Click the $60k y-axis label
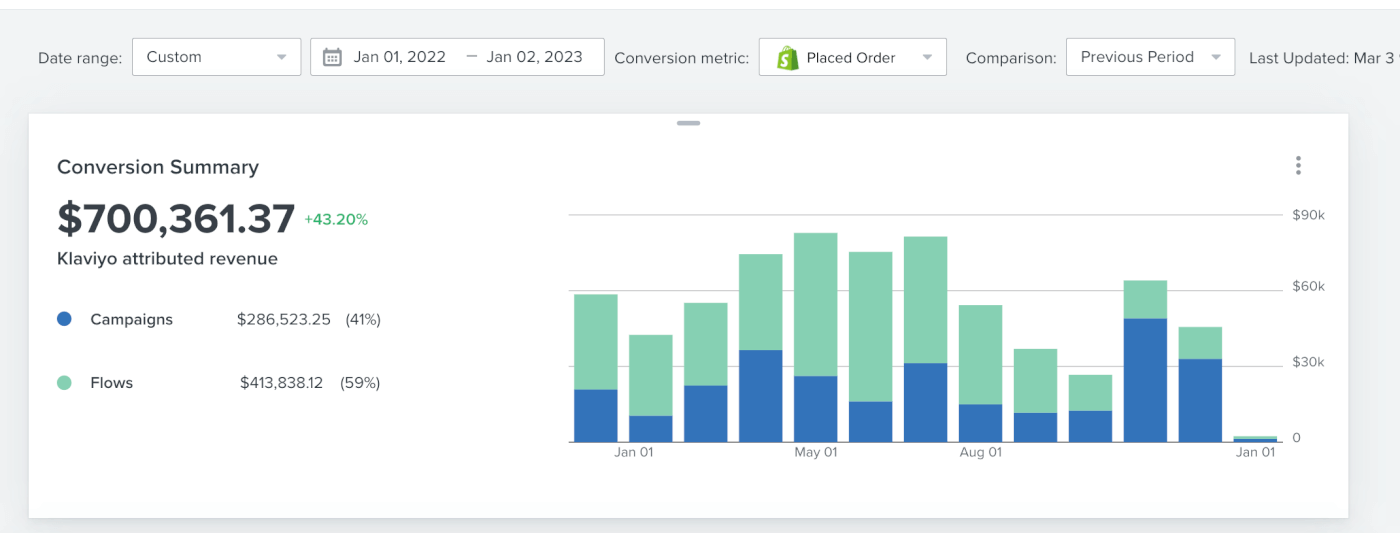 [x=1309, y=287]
